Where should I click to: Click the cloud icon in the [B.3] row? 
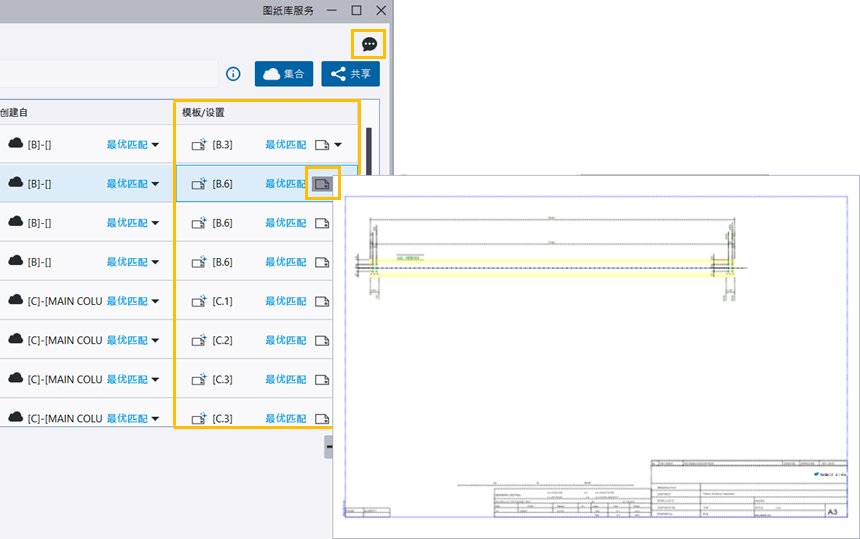[x=15, y=145]
